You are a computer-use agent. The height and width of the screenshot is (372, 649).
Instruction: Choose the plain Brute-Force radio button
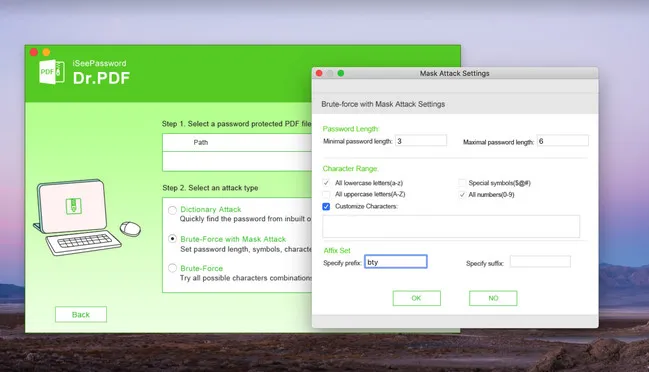tap(172, 268)
